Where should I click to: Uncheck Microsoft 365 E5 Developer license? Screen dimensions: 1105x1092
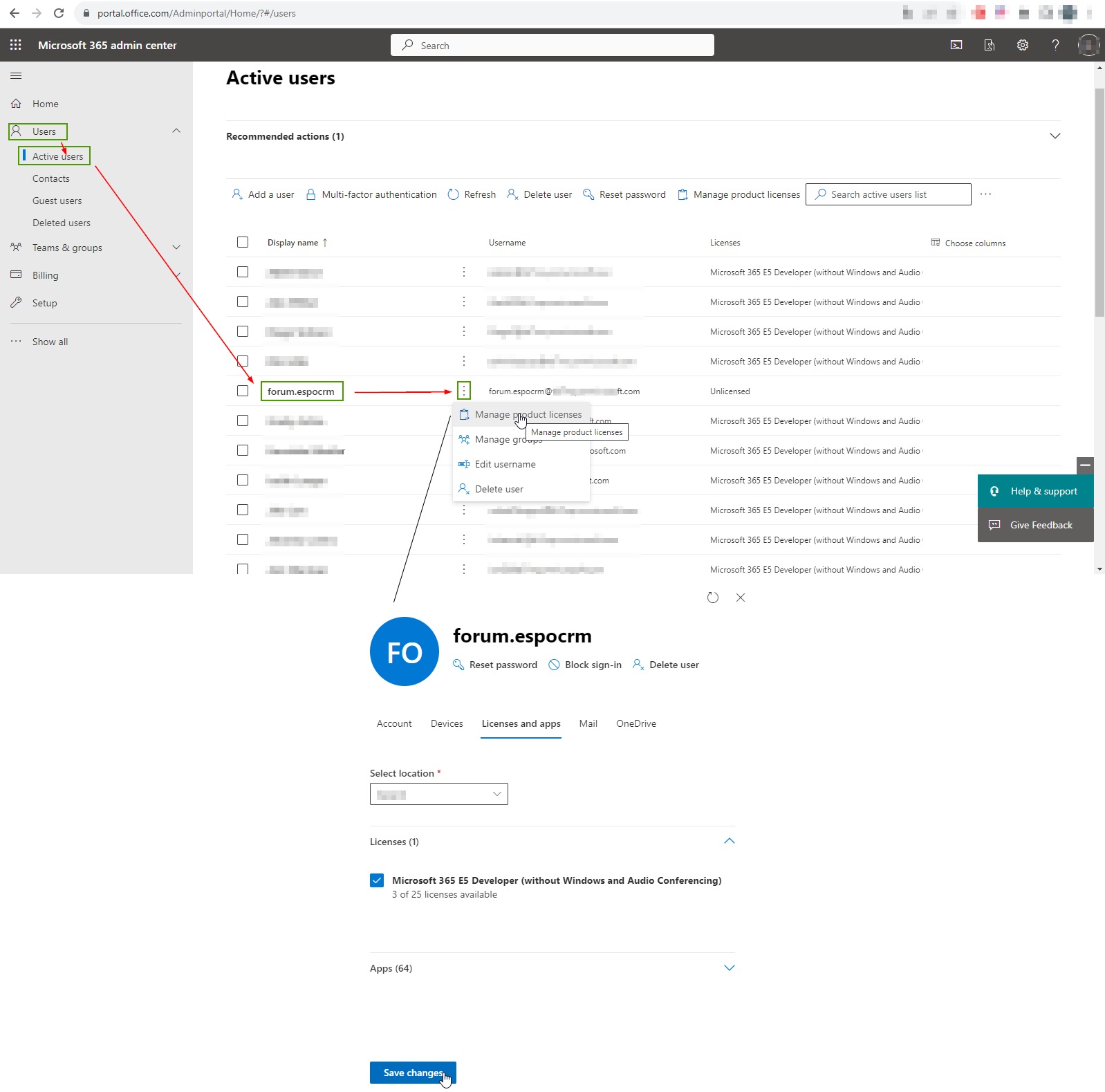[x=377, y=880]
